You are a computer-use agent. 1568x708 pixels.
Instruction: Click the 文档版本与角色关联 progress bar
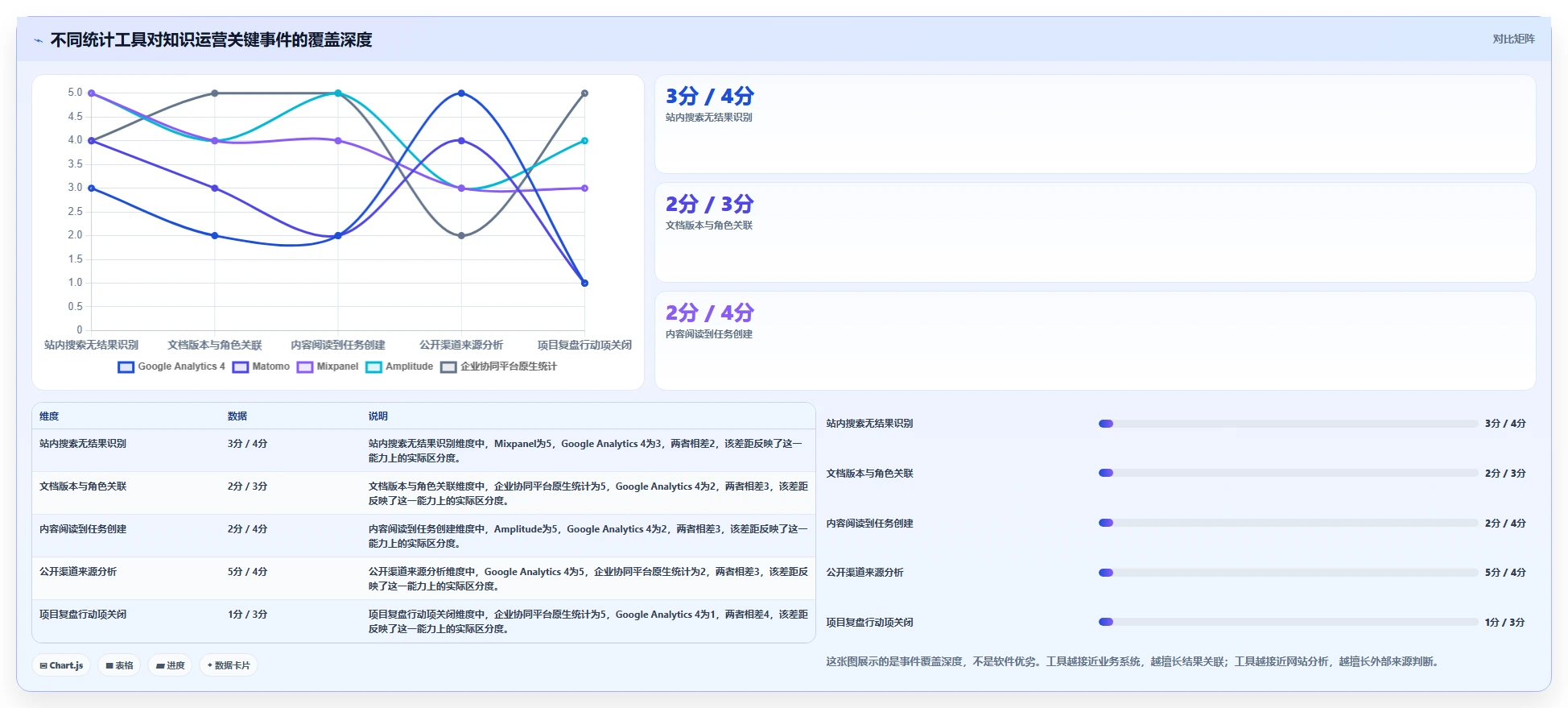tap(1288, 473)
